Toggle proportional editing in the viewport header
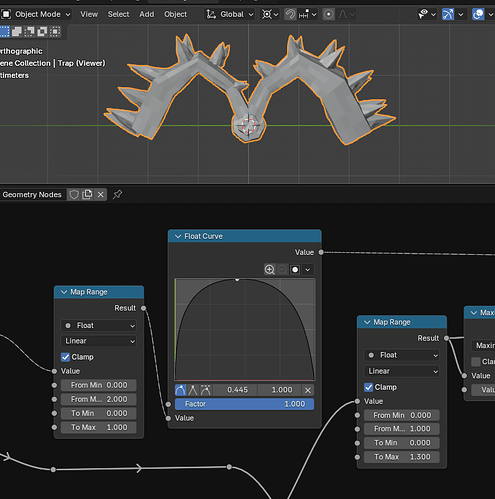The height and width of the screenshot is (499, 495). coord(329,14)
